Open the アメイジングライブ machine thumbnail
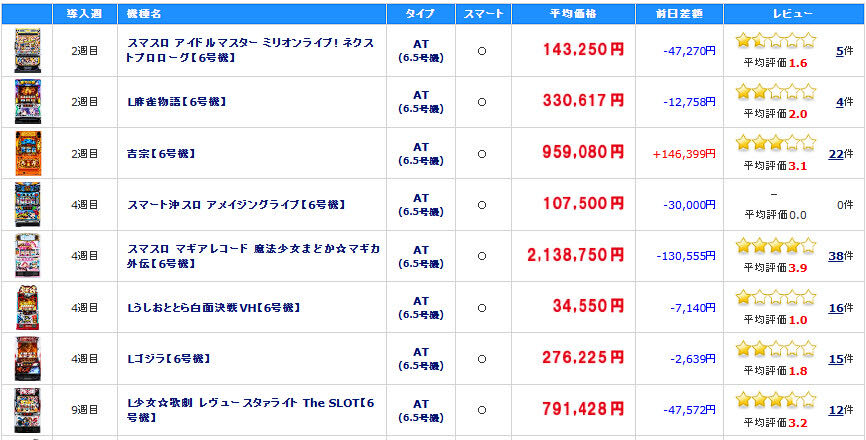This screenshot has height=440, width=866. click(27, 204)
